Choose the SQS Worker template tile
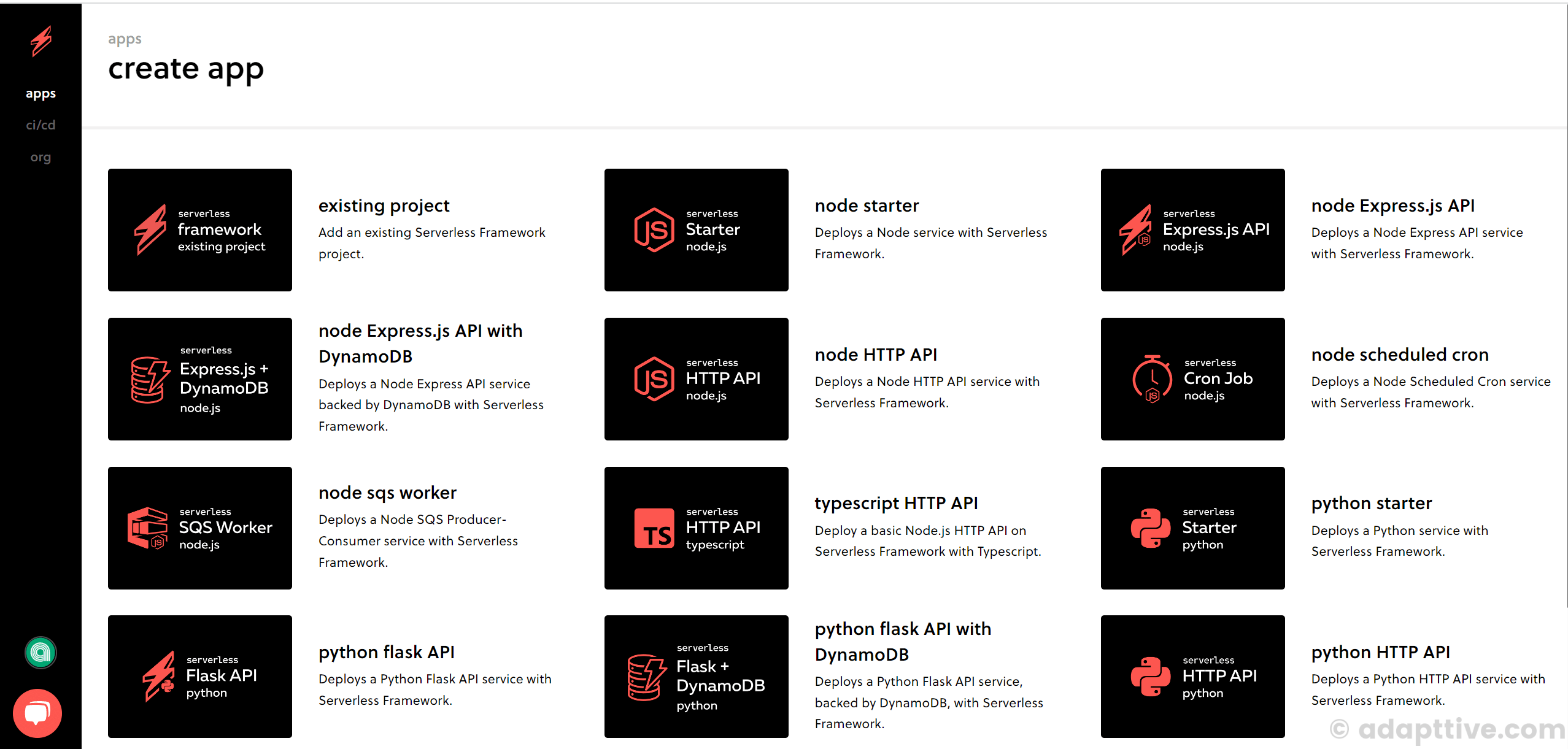This screenshot has width=1568, height=749. point(199,528)
